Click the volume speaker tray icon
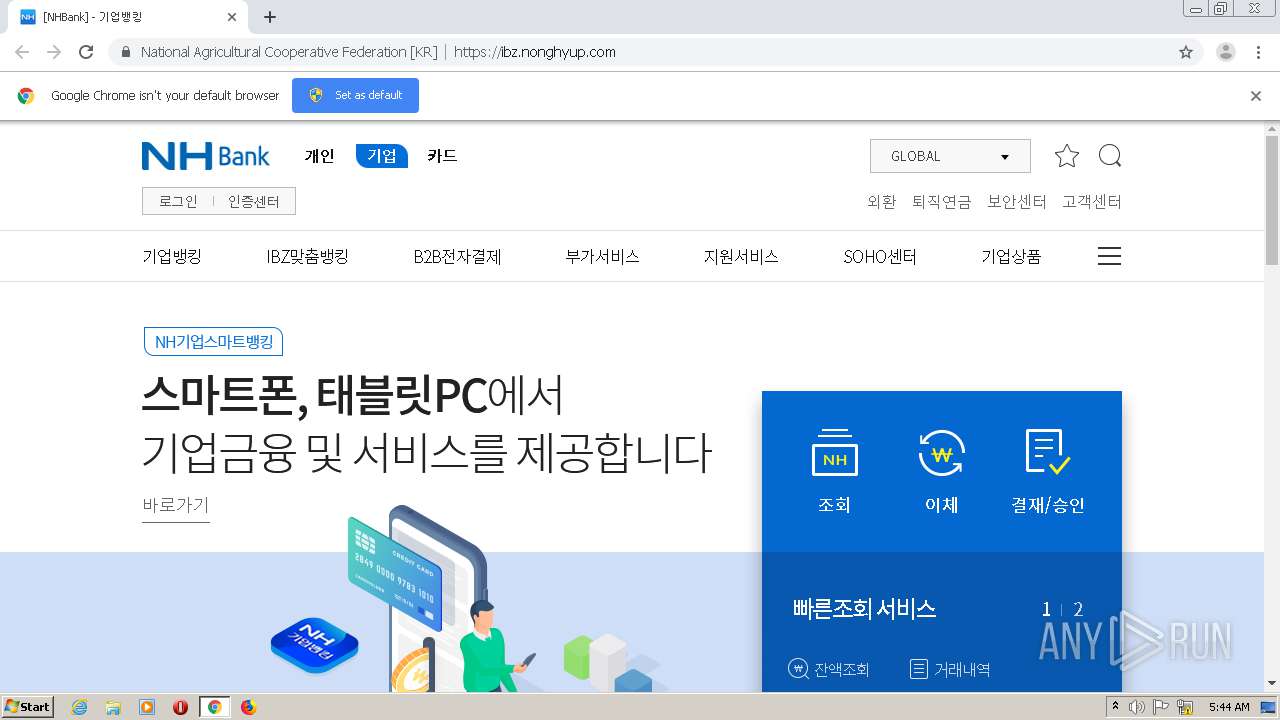The image size is (1280, 720). tap(1137, 707)
